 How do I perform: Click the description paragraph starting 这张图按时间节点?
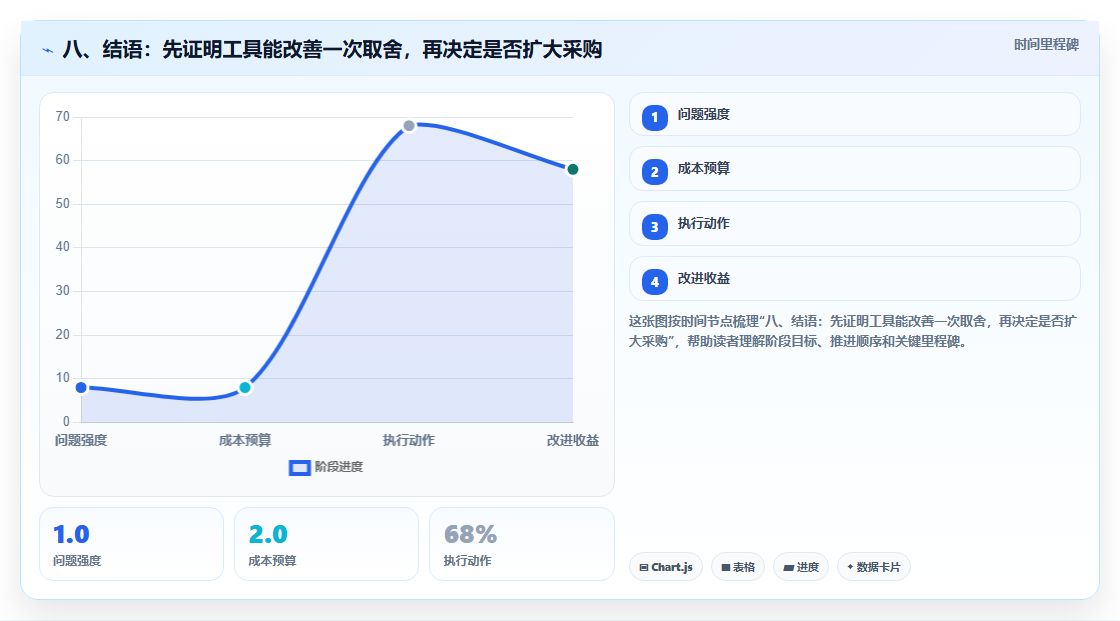[853, 332]
